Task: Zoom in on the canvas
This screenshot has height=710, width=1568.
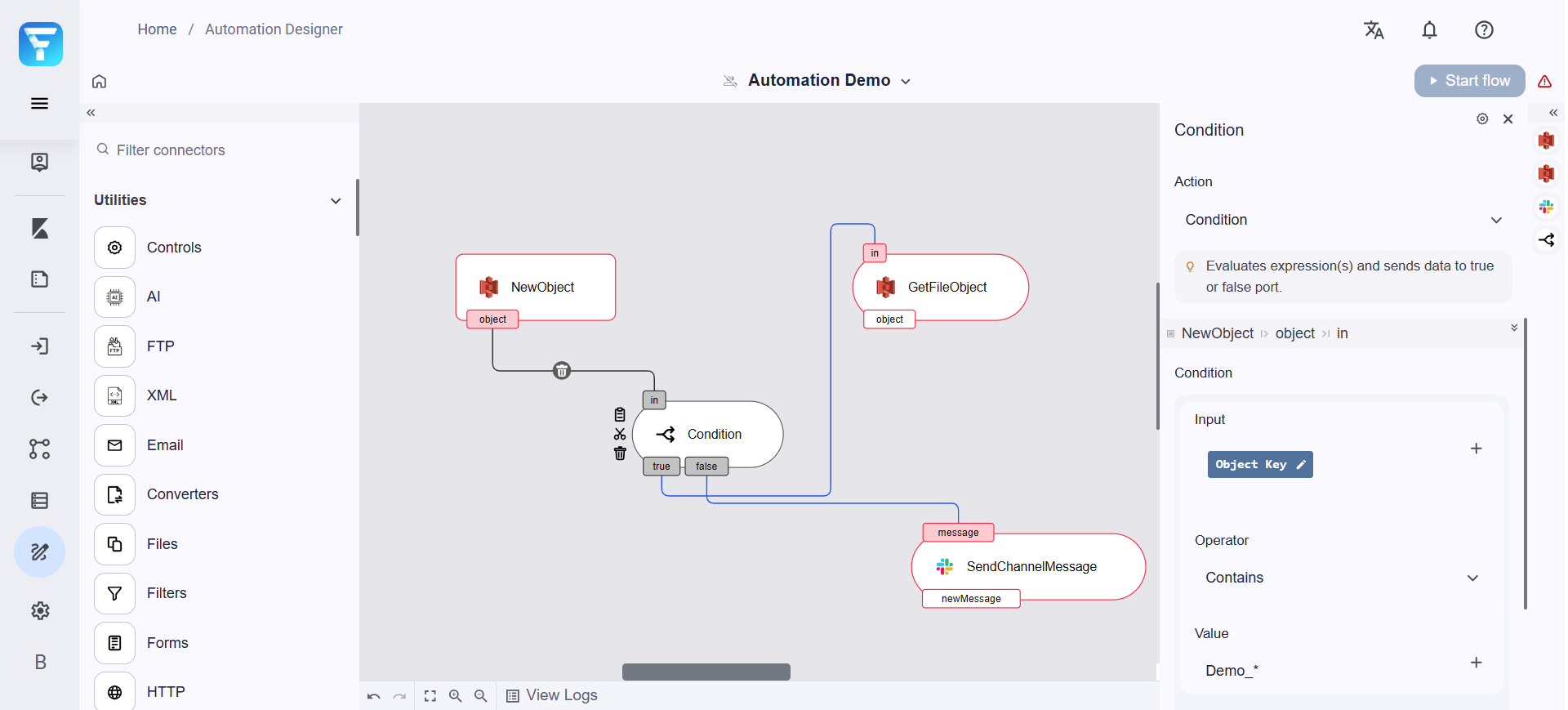Action: (x=456, y=696)
